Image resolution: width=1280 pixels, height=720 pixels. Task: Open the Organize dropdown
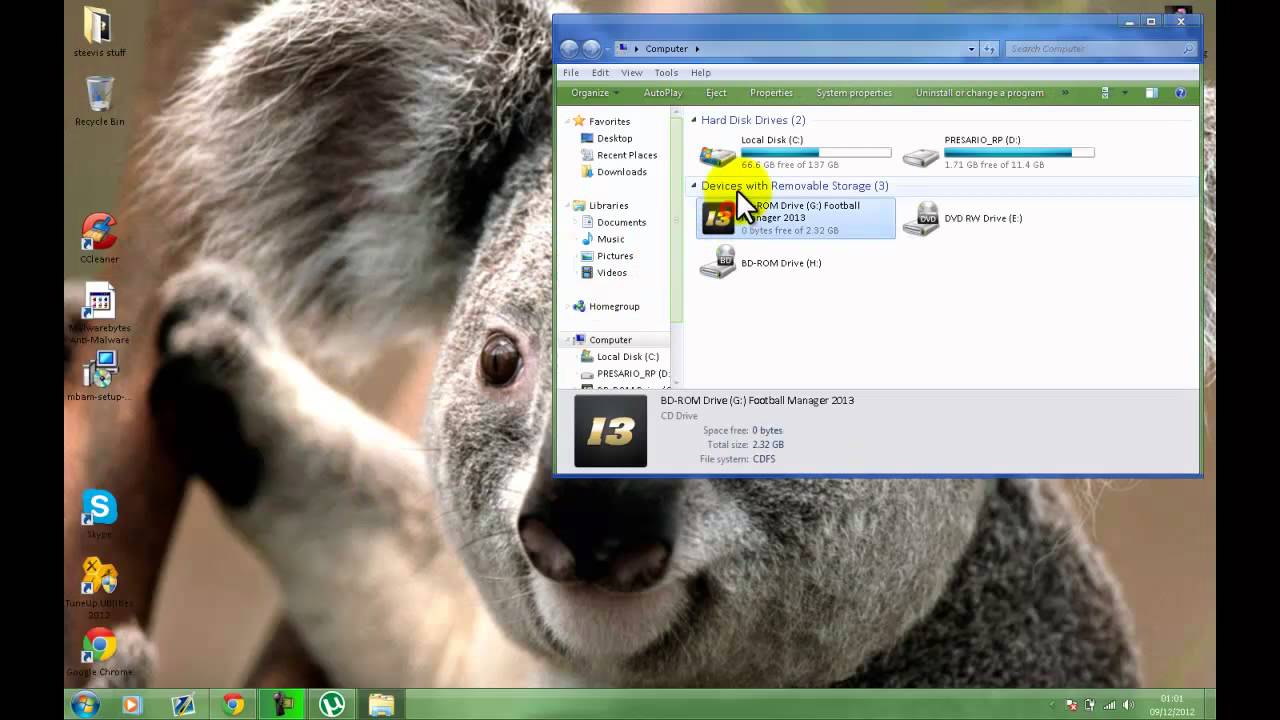(595, 93)
